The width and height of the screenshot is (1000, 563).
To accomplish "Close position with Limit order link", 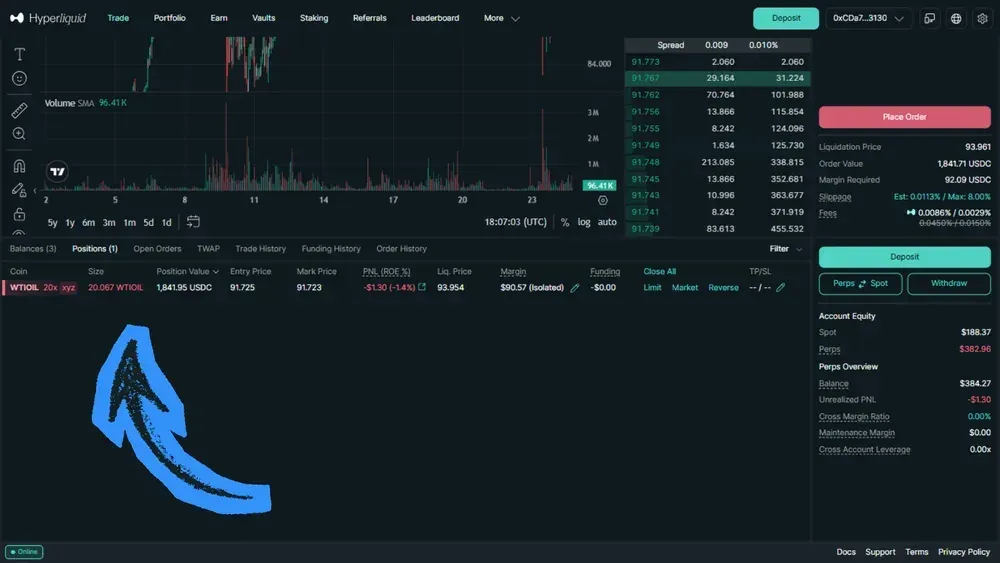I will (x=652, y=288).
